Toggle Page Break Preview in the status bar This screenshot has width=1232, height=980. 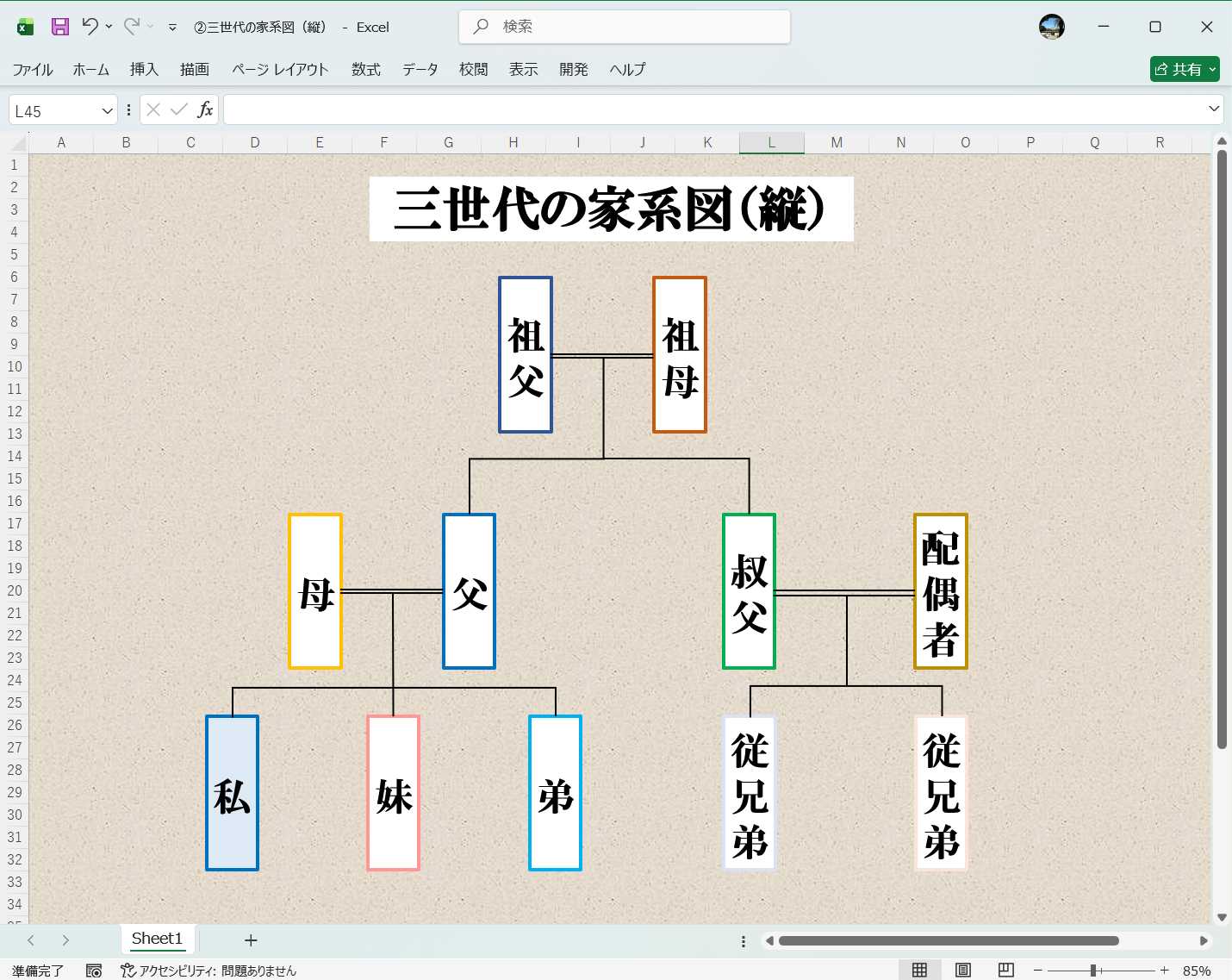tap(1005, 970)
